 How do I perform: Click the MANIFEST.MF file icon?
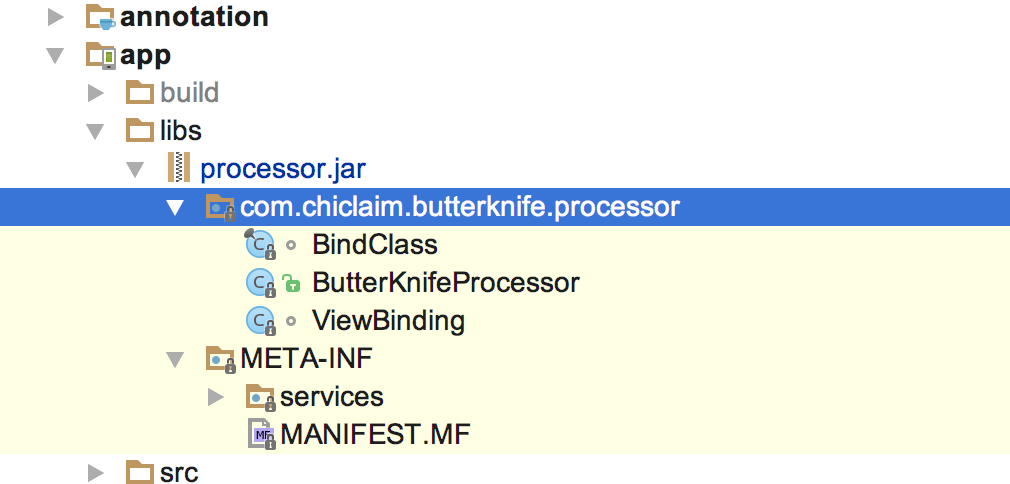tap(261, 435)
